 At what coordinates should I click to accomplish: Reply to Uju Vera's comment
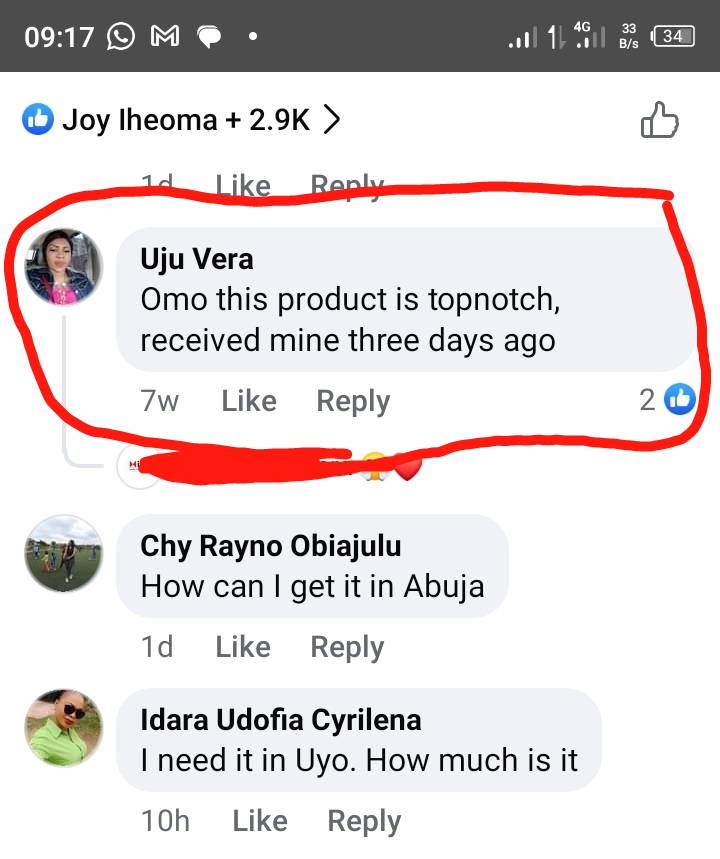point(353,401)
